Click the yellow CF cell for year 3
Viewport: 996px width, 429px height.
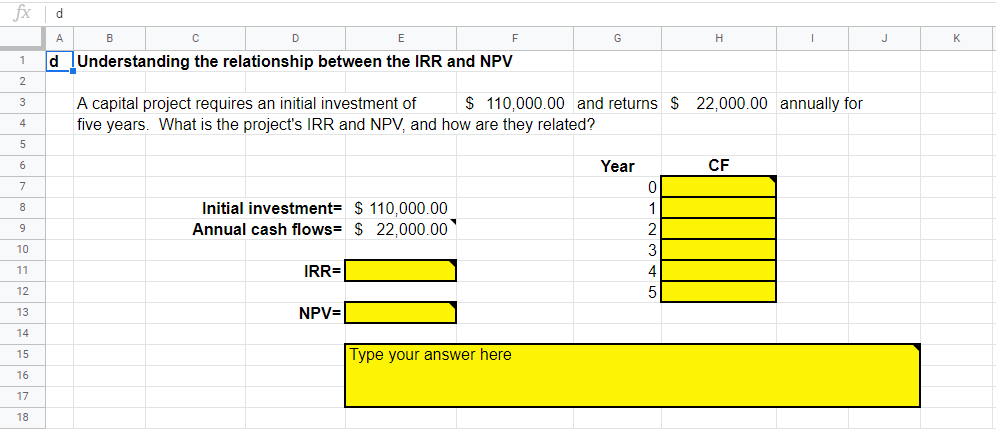[719, 250]
